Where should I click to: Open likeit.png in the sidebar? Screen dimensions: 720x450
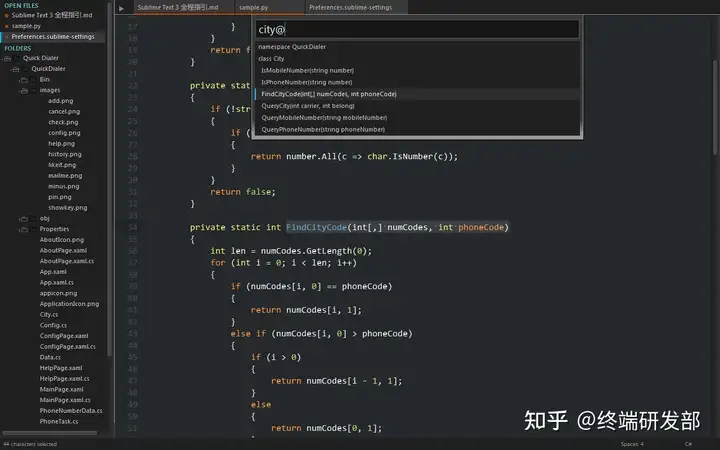click(x=62, y=165)
